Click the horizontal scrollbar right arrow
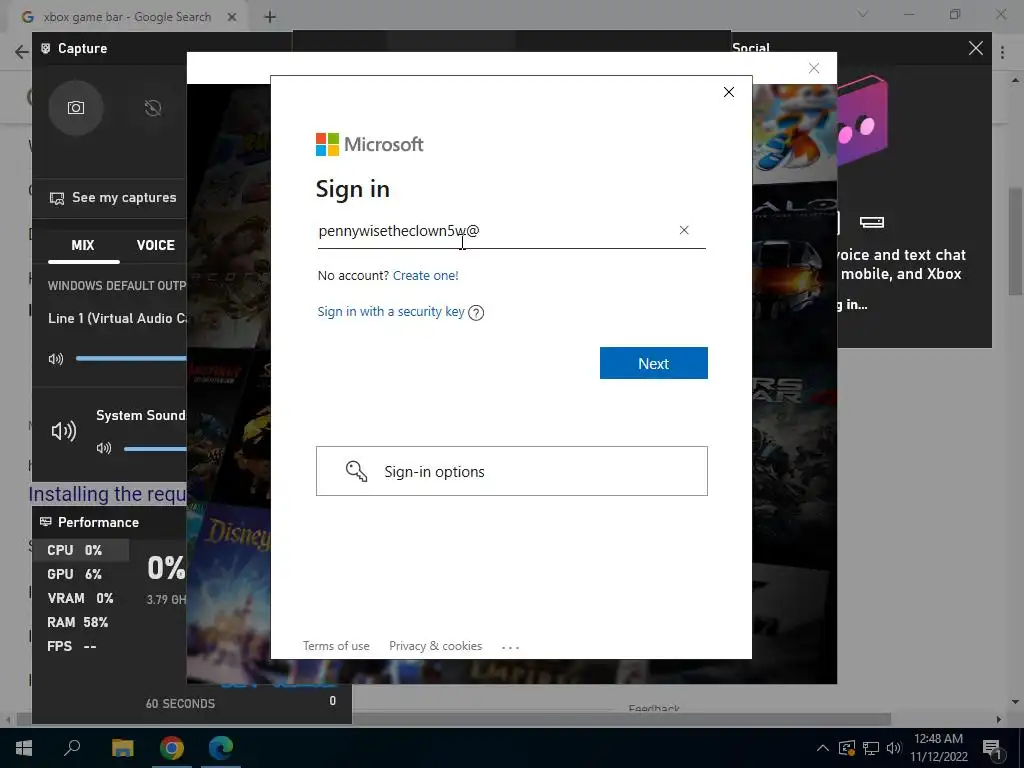The image size is (1024, 768). (999, 719)
